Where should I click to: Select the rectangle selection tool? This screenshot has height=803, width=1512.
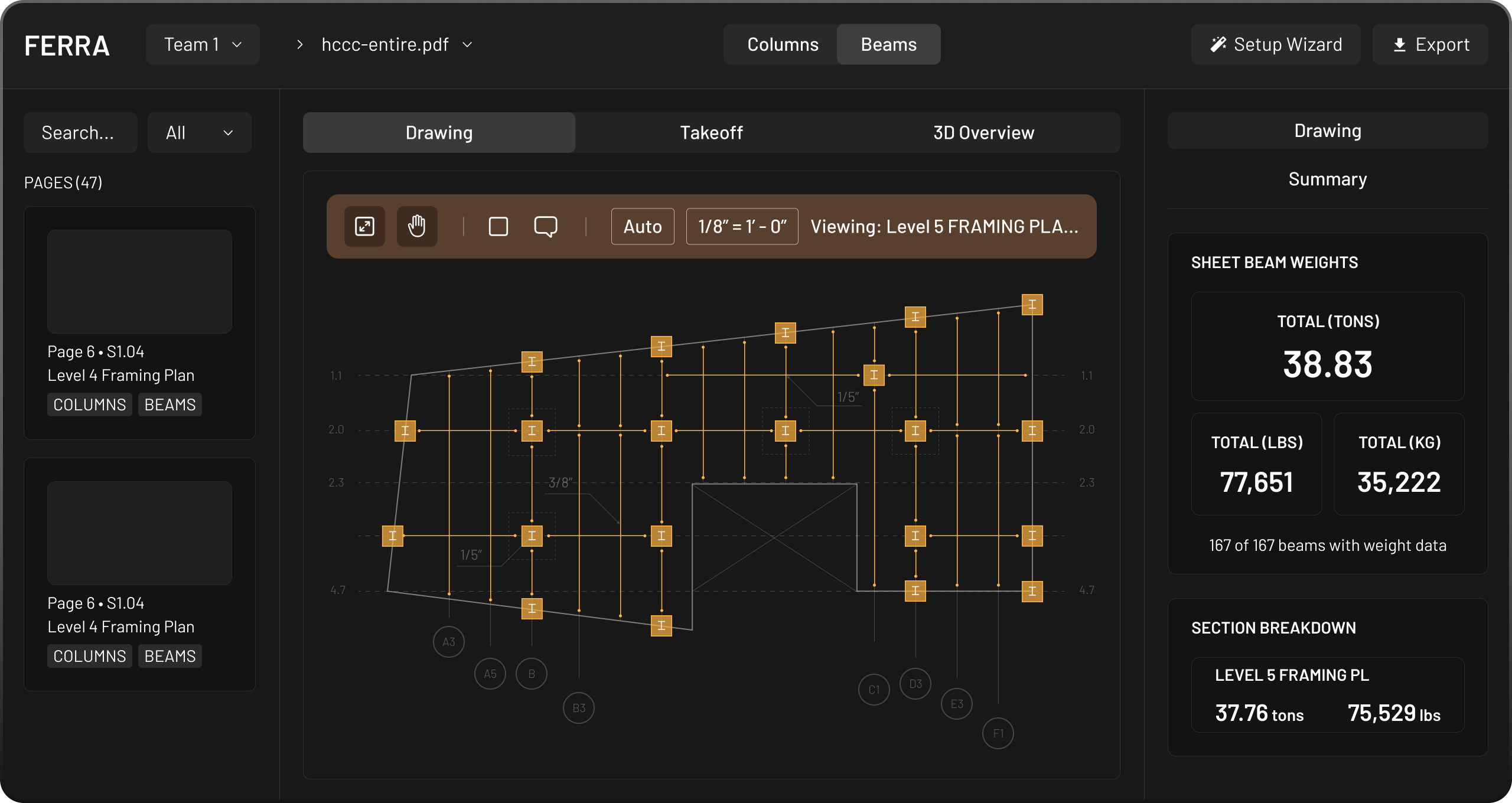tap(498, 226)
